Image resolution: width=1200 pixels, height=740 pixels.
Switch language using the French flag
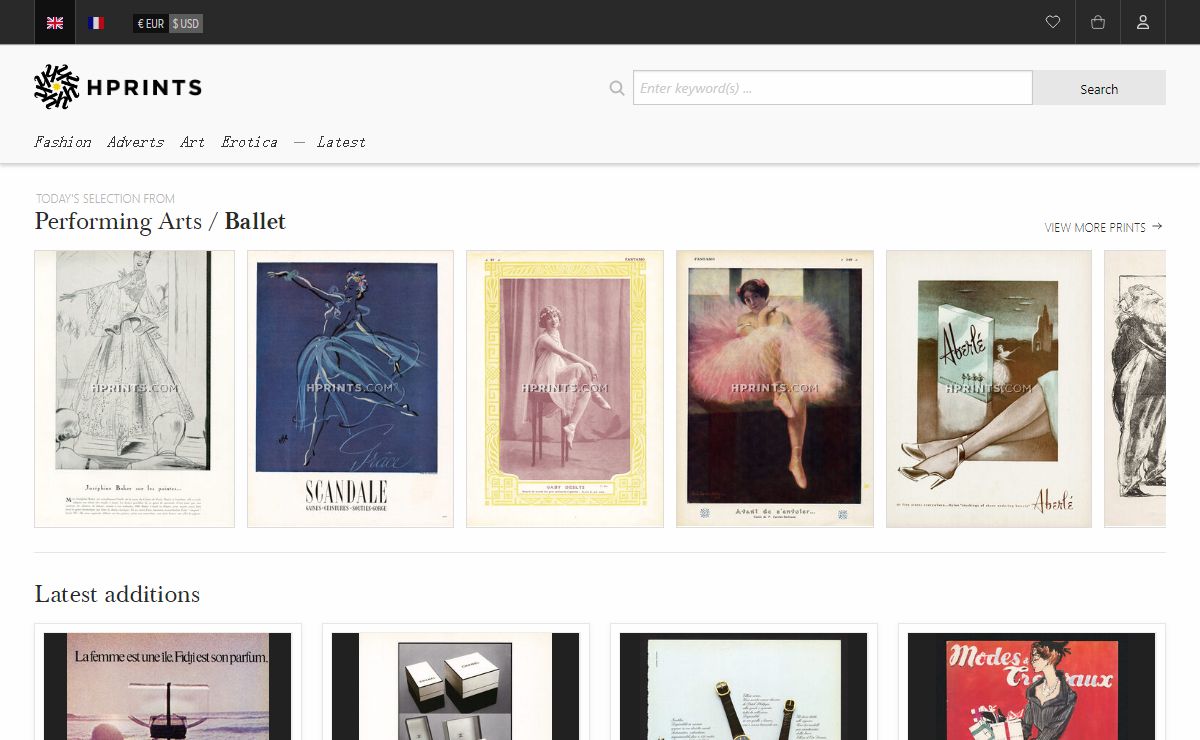click(96, 23)
